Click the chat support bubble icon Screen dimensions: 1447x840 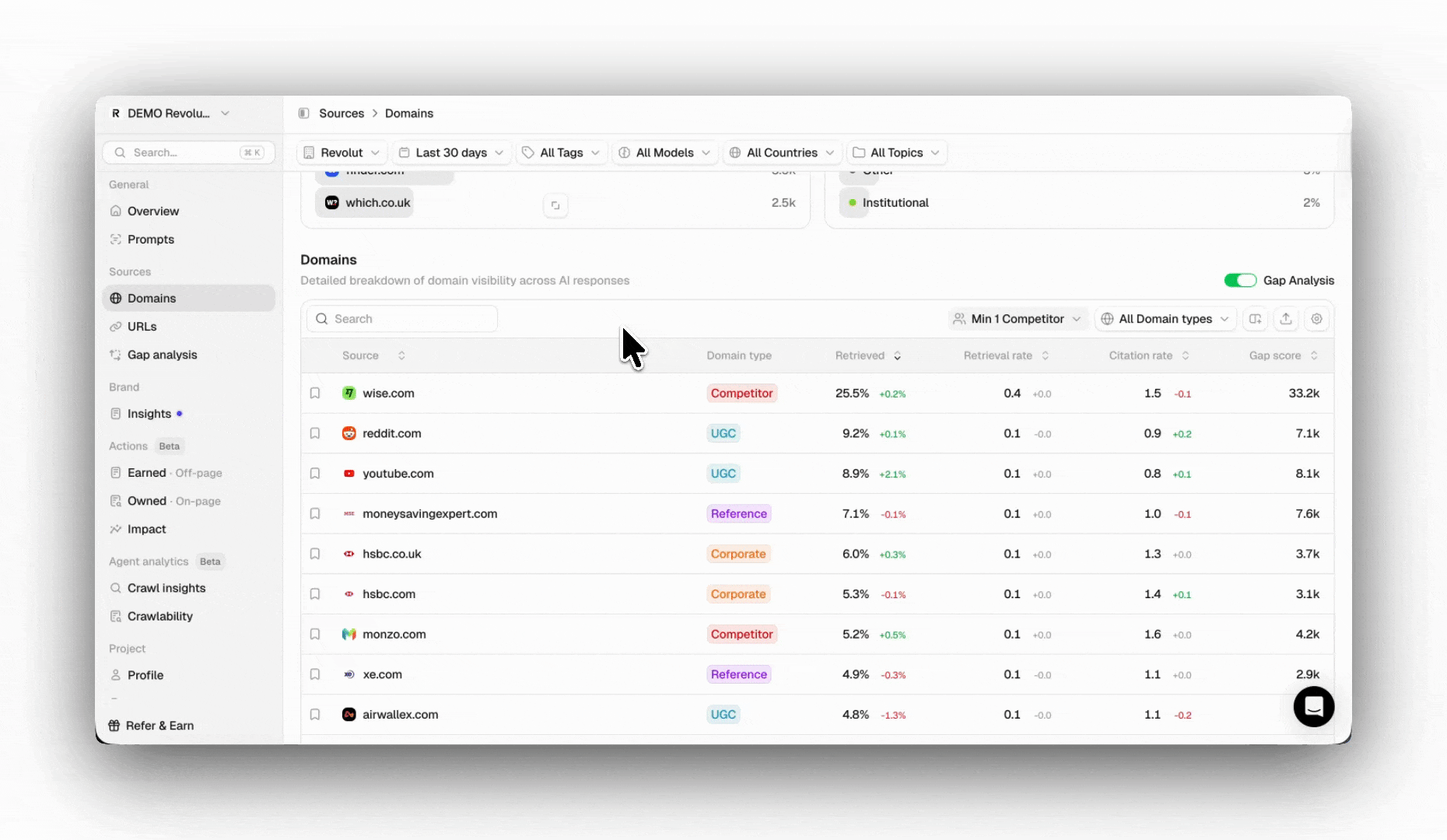pyautogui.click(x=1314, y=706)
